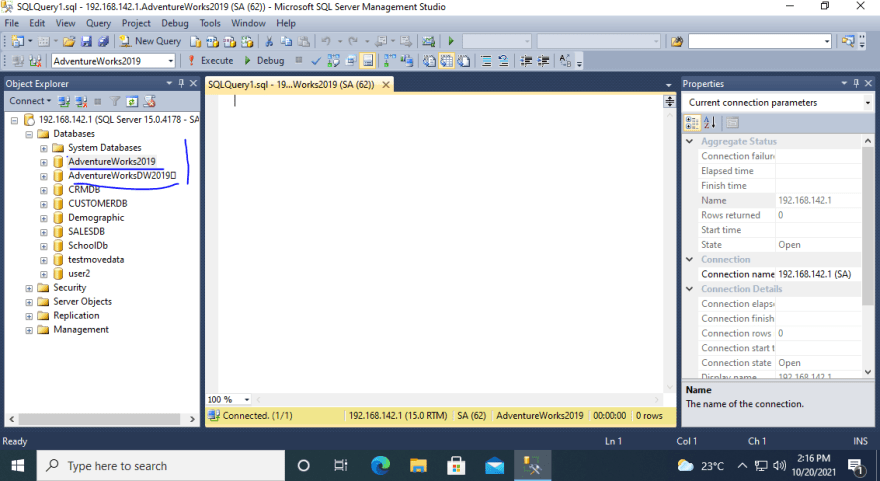
Task: Collapse the Databases folder
Action: pyautogui.click(x=29, y=134)
